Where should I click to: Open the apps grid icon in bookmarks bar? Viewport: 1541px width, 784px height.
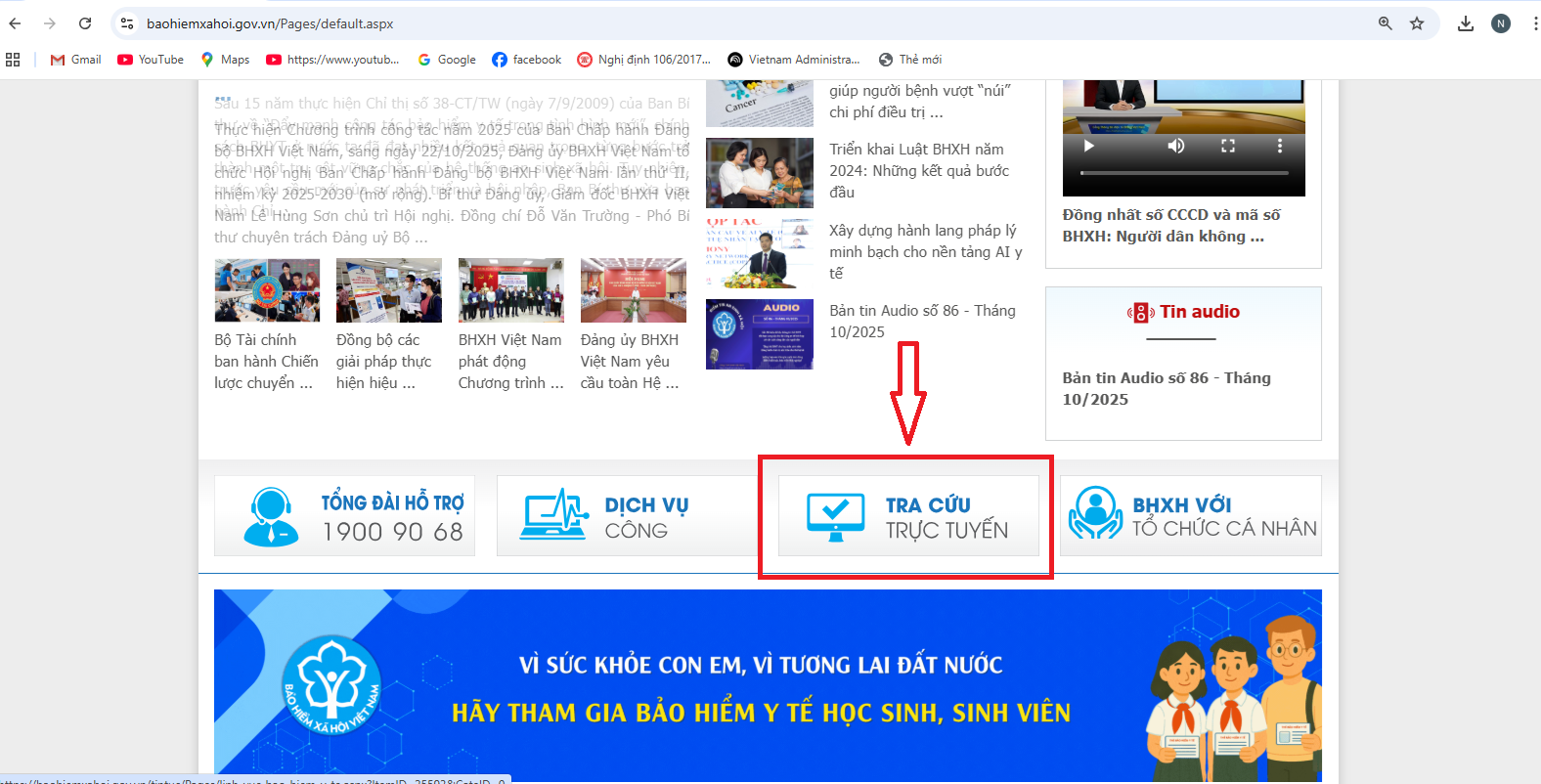tap(13, 60)
